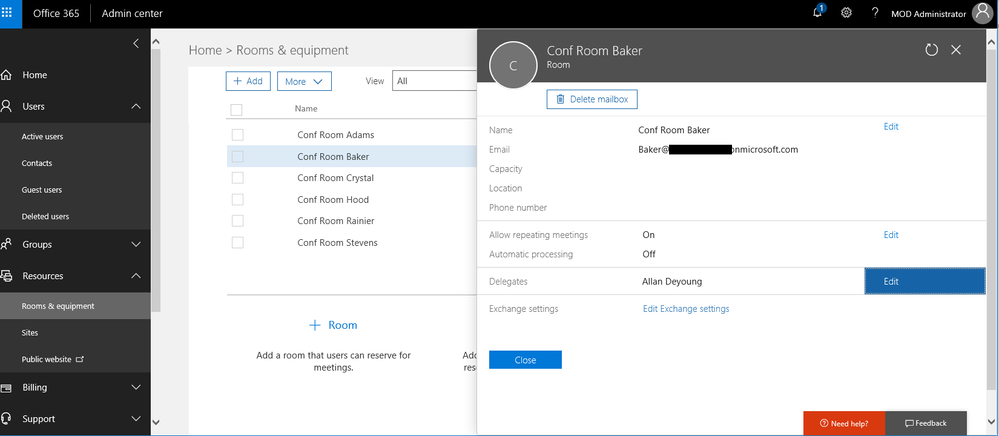Viewport: 999px width, 436px height.
Task: Tick the Conf Room Crystal checkbox
Action: pos(238,177)
